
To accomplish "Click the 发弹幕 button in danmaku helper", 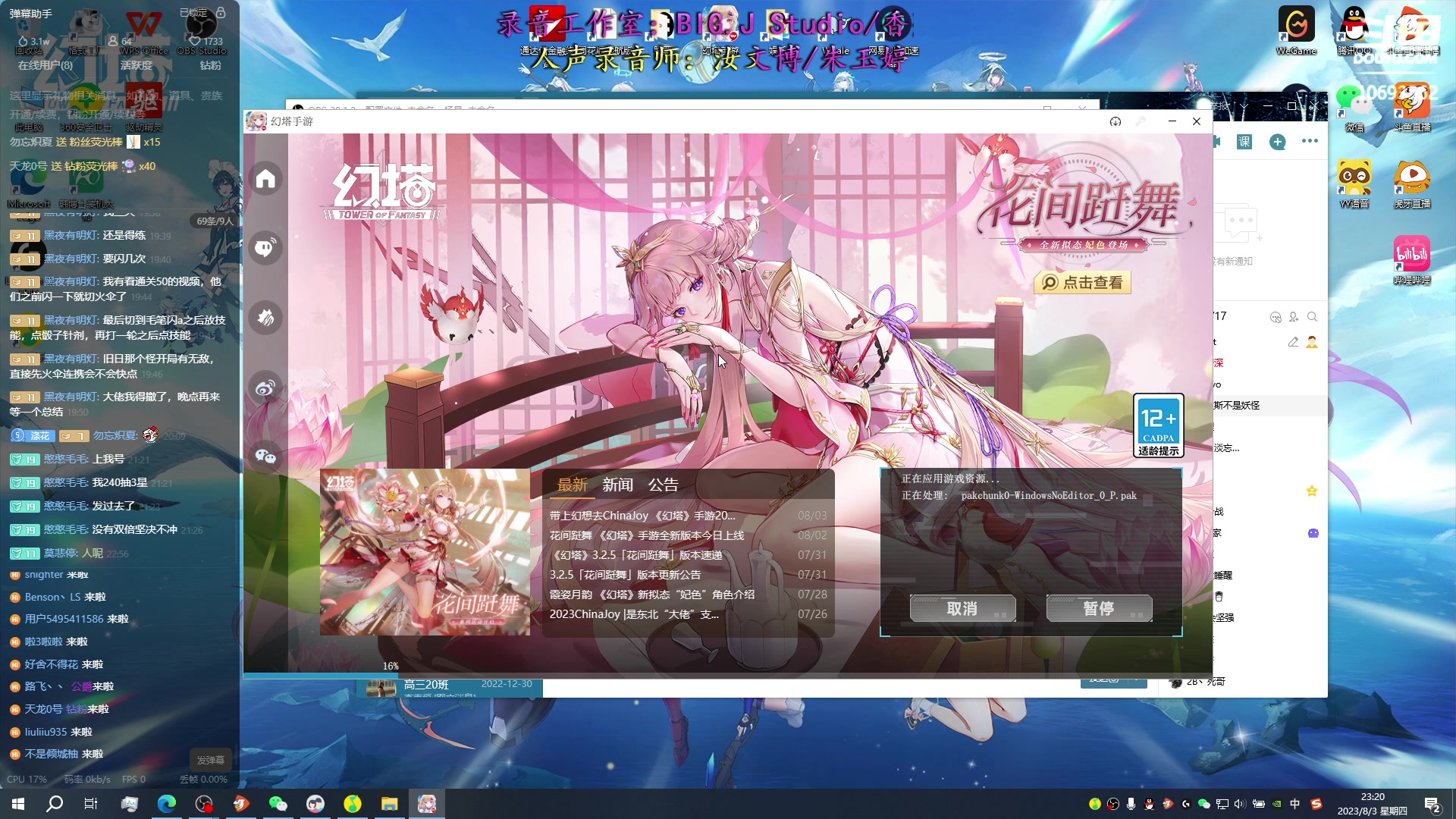I will coord(211,760).
